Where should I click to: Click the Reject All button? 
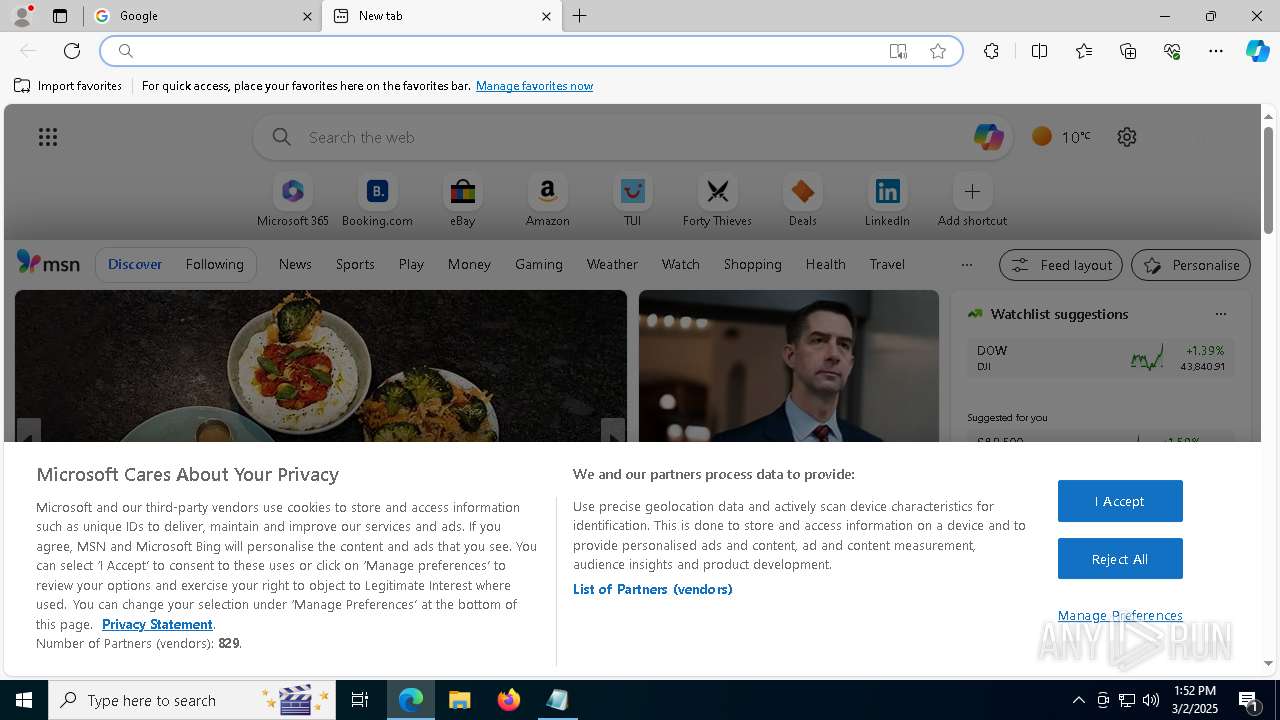[1120, 559]
